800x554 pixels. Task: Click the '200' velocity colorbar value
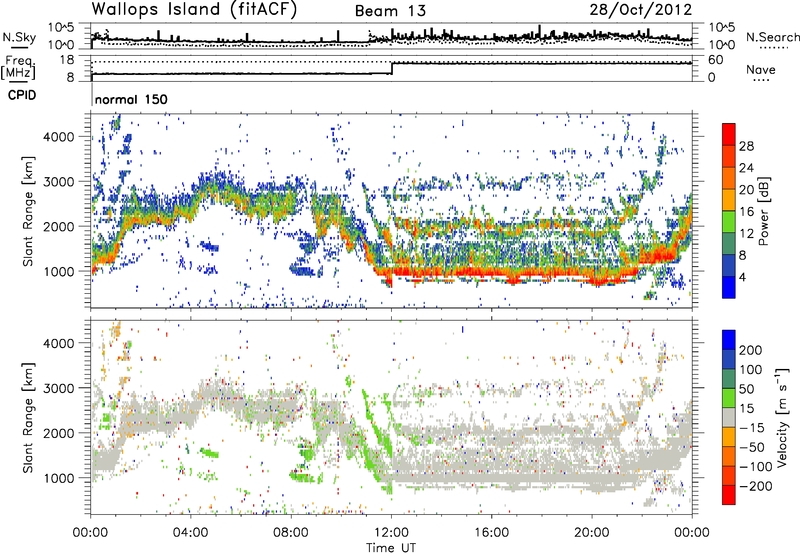pos(751,350)
